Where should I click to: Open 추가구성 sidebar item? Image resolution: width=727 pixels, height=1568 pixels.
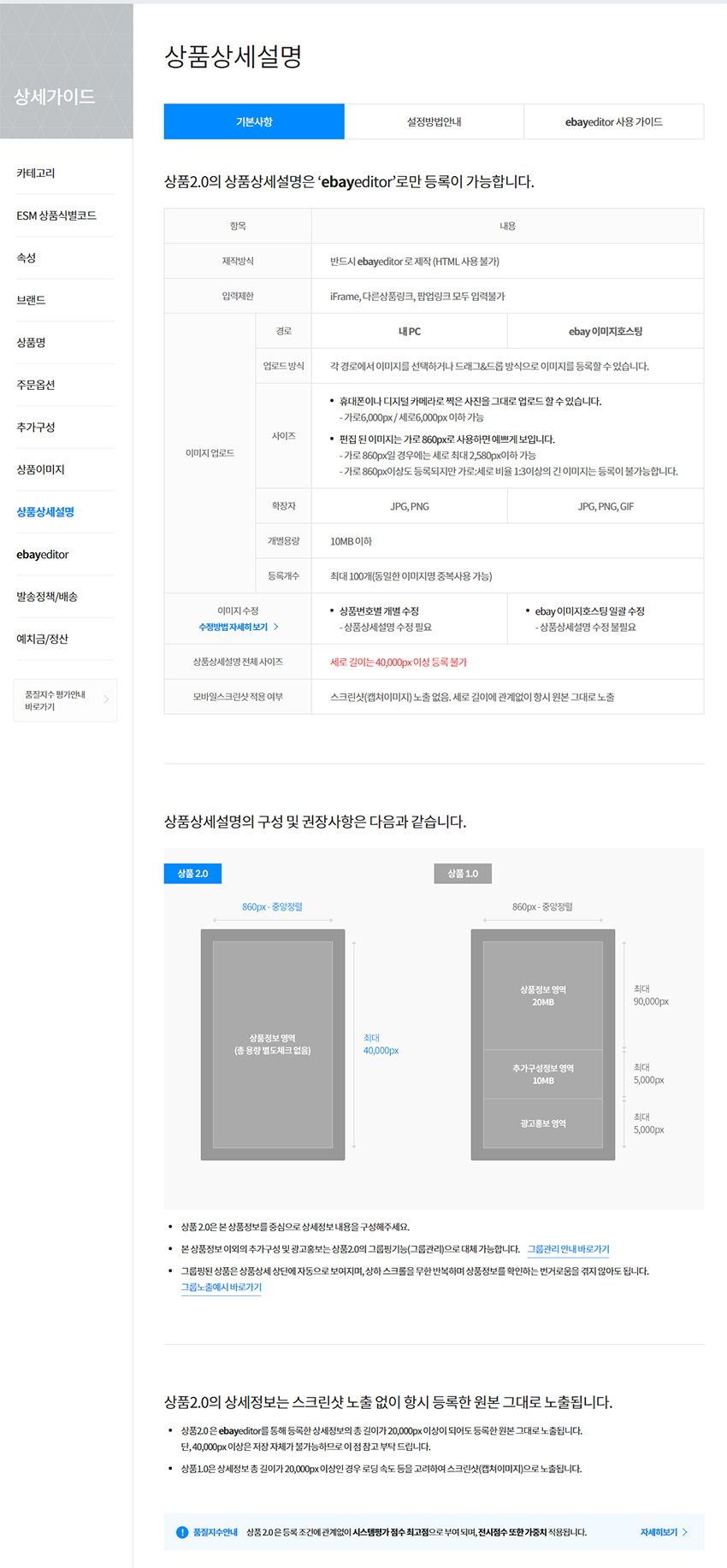pos(36,427)
